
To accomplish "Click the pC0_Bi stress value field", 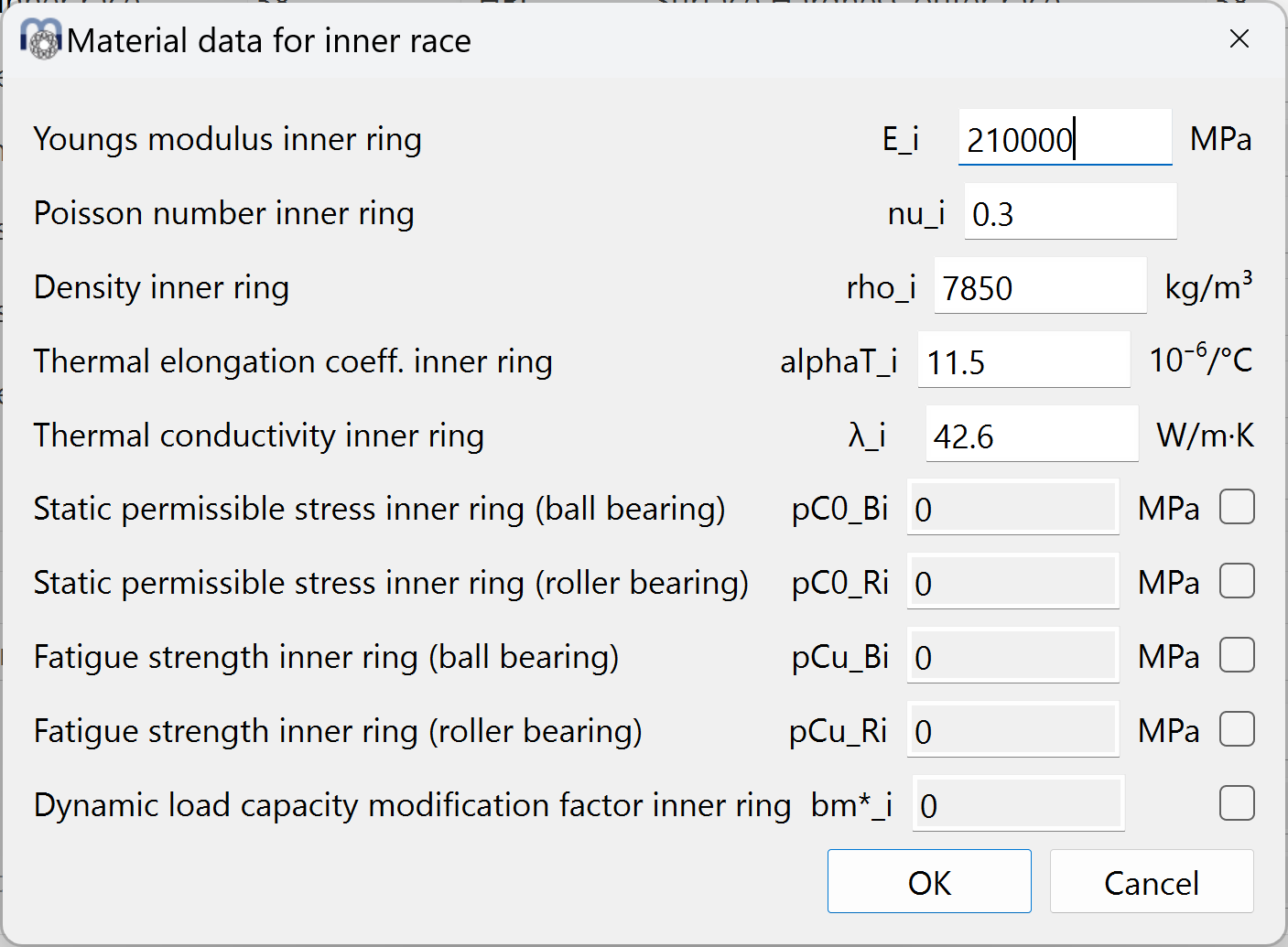I will pos(1012,508).
